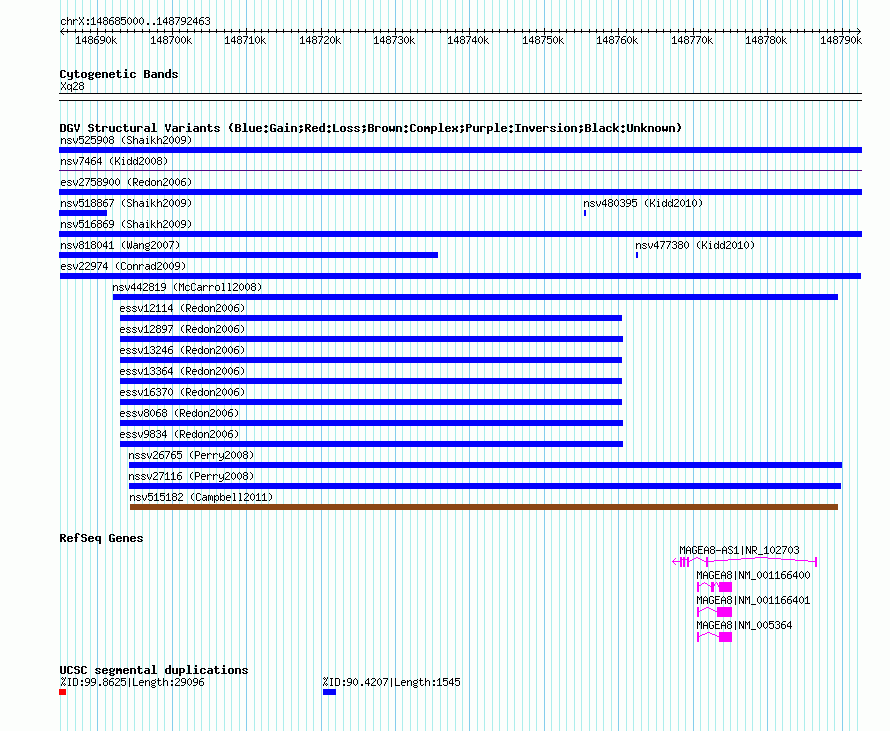Select the essv12114 (Redon2006) blue bar
Screen dimensions: 890x731
coord(371,318)
